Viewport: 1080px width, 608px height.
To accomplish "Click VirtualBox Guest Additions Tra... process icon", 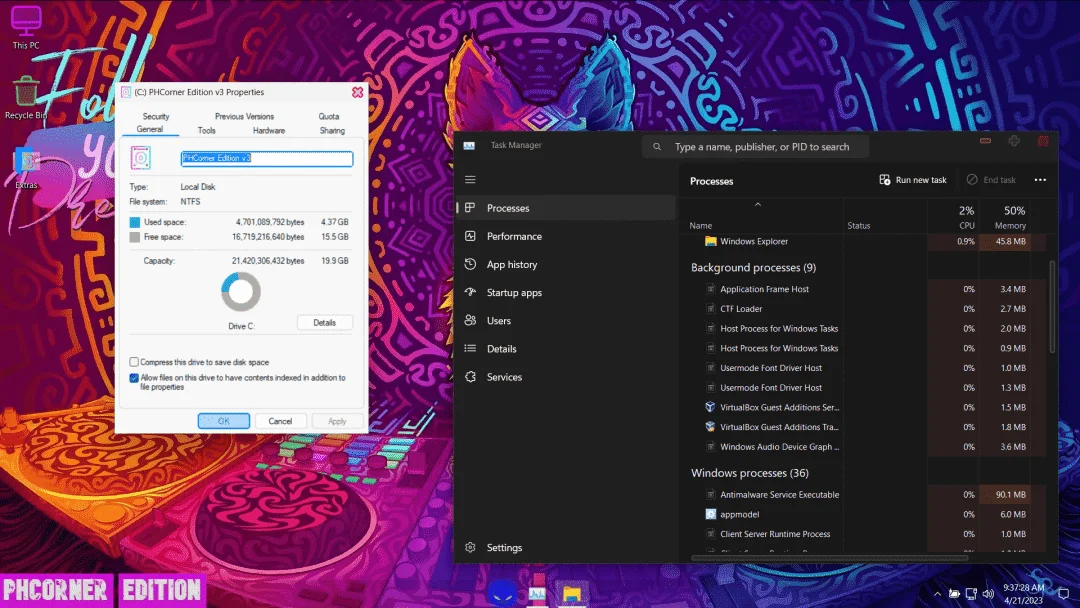I will (710, 427).
